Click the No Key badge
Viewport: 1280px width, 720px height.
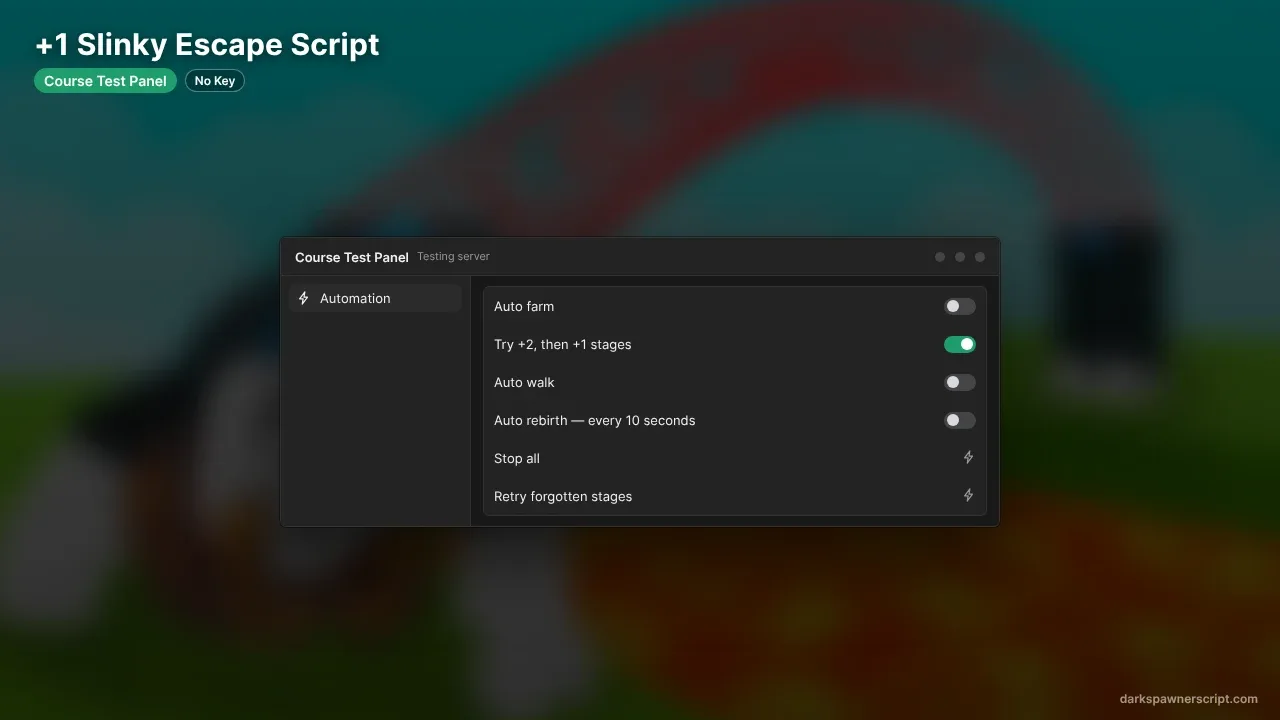pos(215,81)
